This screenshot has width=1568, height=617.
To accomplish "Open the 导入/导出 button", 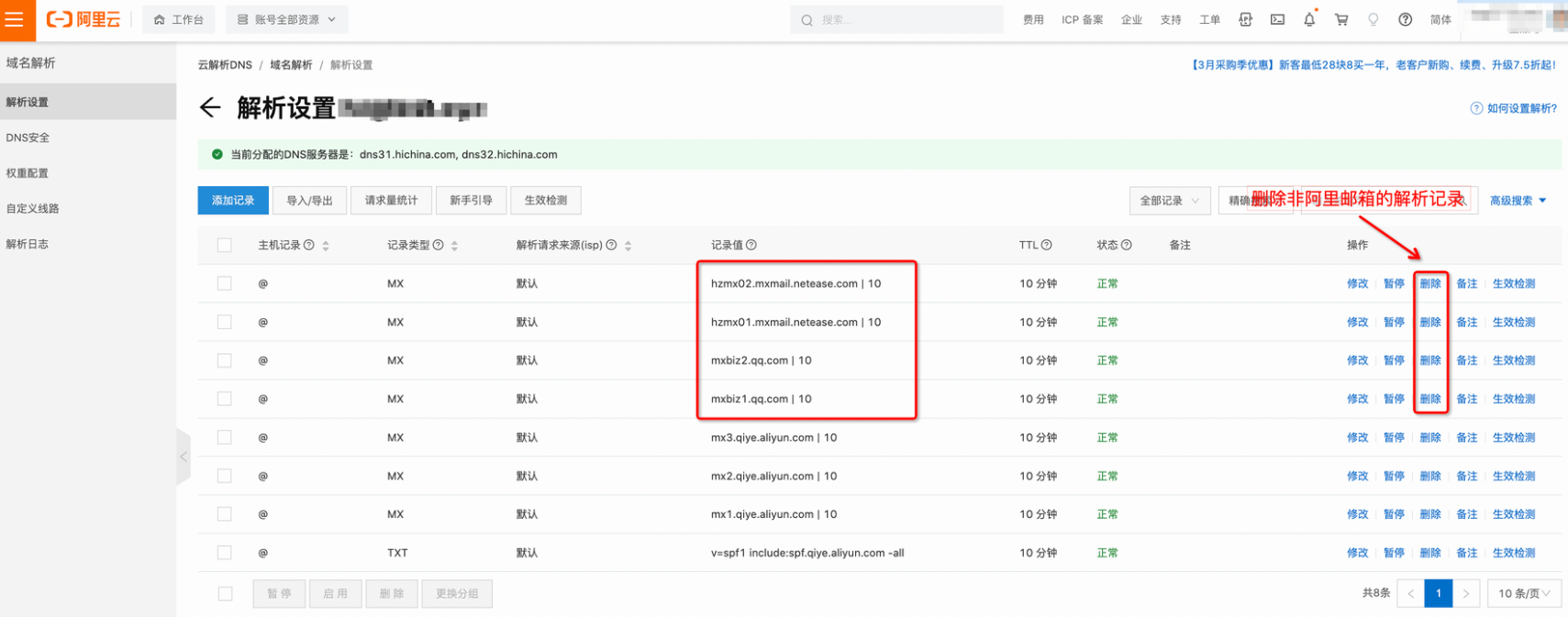I will (309, 201).
